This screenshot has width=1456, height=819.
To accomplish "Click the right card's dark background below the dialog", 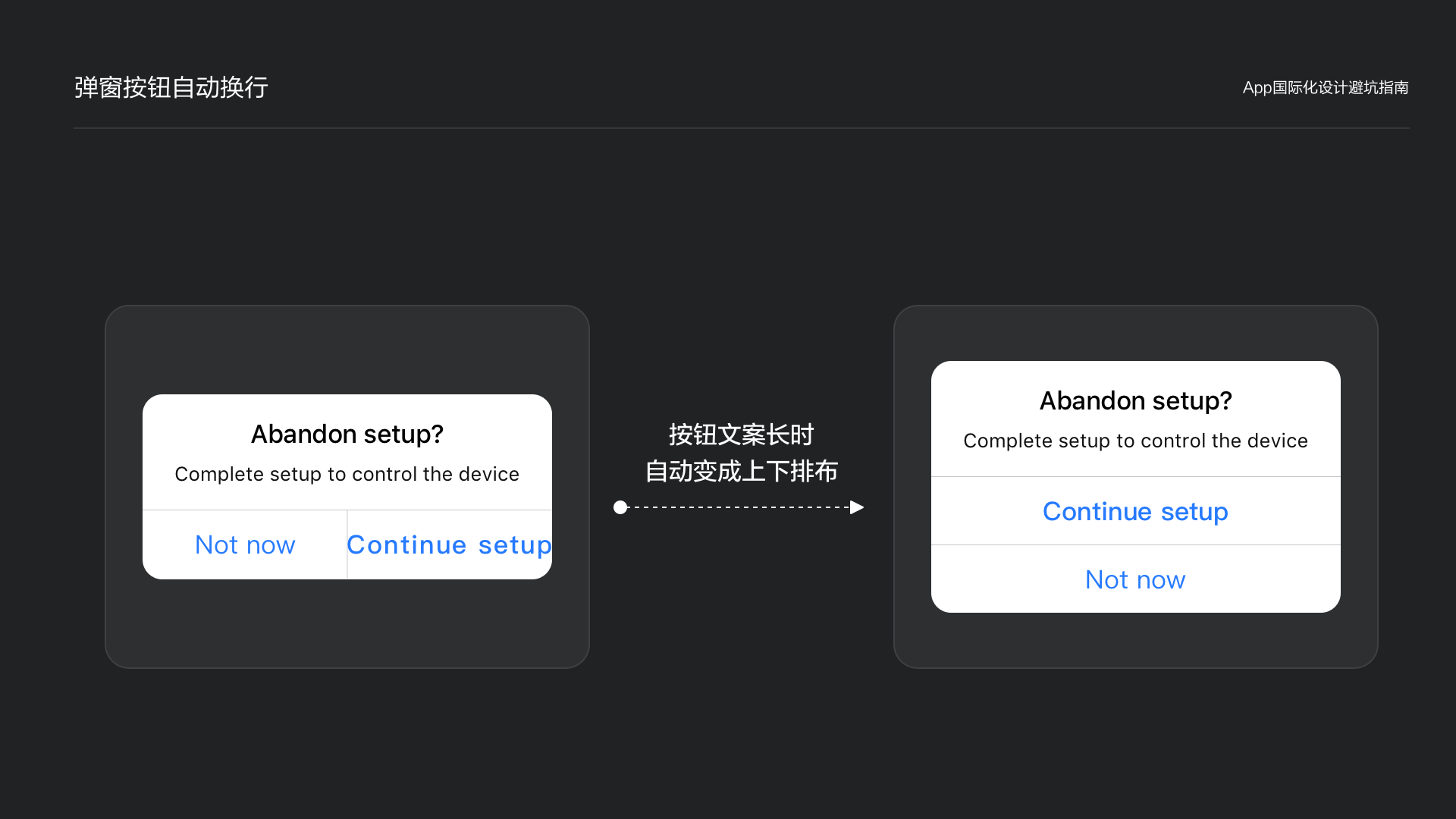I will [x=1135, y=641].
